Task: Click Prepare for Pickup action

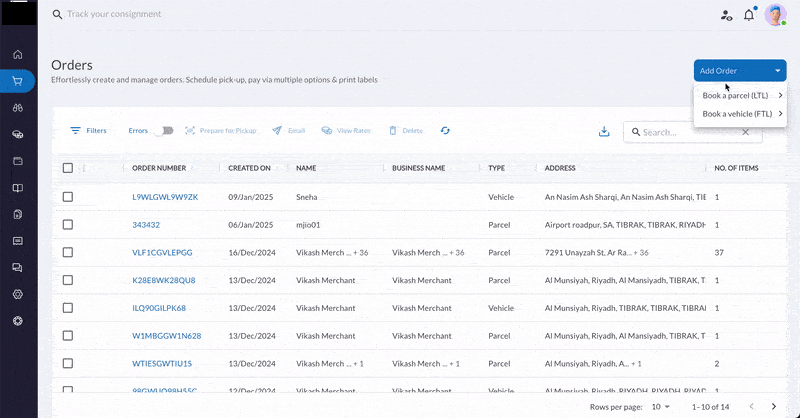Action: tap(221, 131)
